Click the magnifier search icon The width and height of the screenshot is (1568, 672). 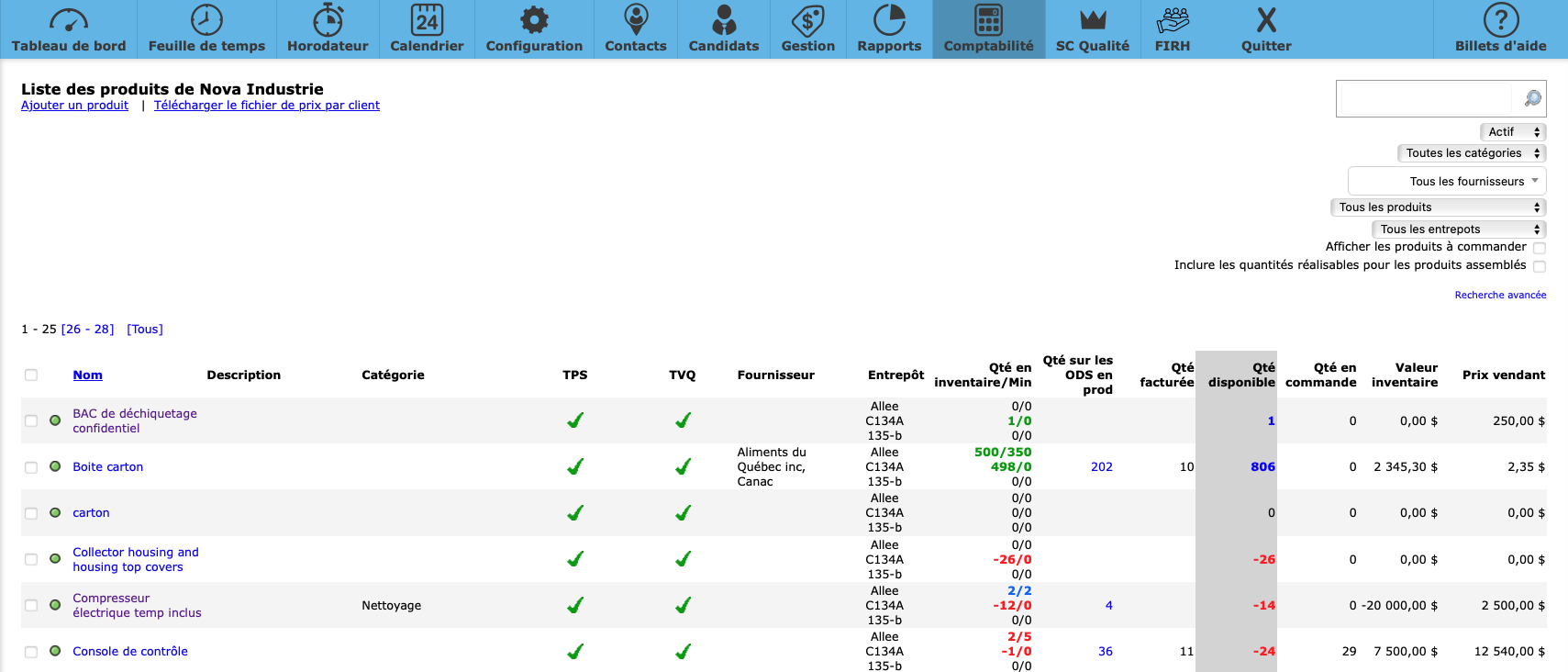1532,98
